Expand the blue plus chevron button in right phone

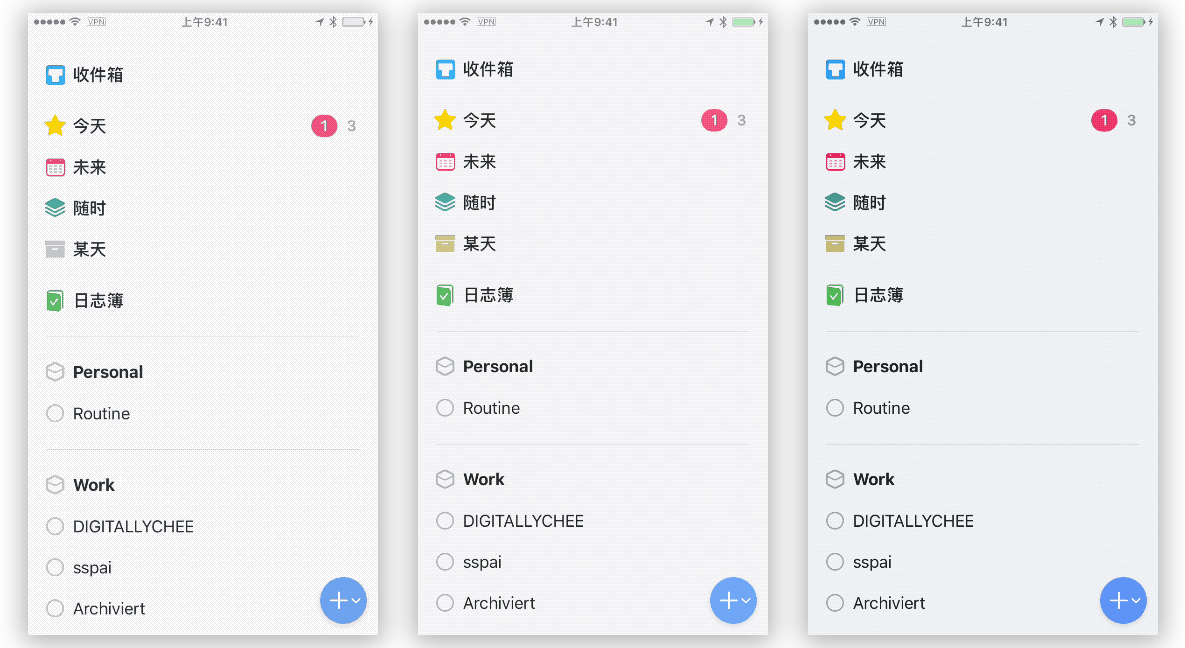(1123, 600)
